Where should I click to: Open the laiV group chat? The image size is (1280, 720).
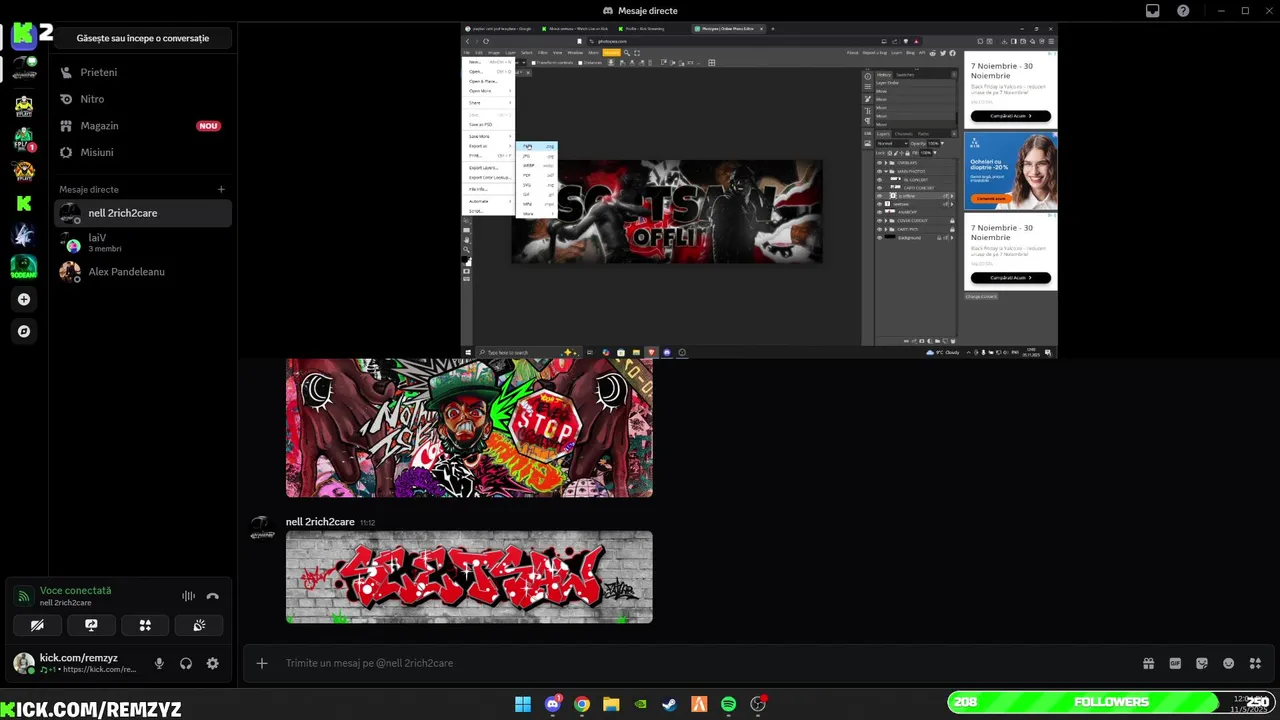[143, 242]
